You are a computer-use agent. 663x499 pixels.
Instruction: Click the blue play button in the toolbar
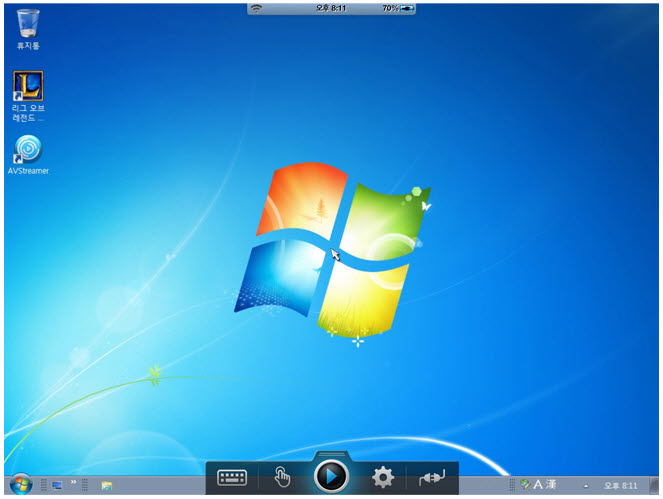[x=331, y=477]
